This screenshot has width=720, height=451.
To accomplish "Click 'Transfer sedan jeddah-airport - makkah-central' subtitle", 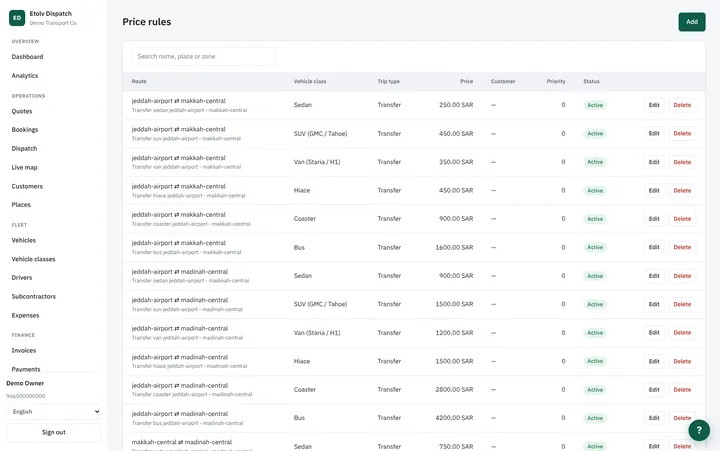I will tap(189, 110).
